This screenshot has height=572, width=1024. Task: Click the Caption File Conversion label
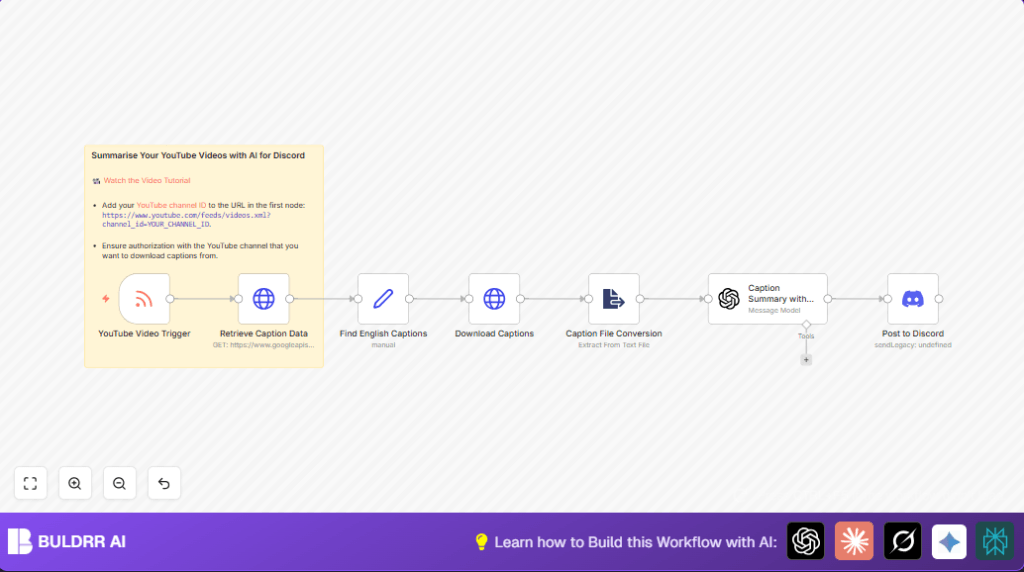614,334
